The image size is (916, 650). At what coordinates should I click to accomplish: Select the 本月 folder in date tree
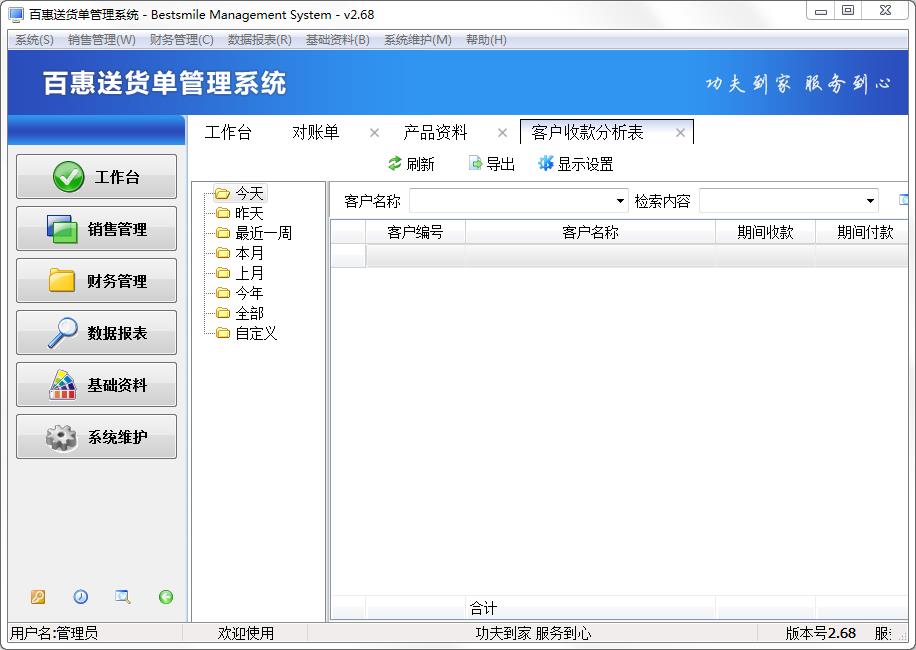pos(249,253)
